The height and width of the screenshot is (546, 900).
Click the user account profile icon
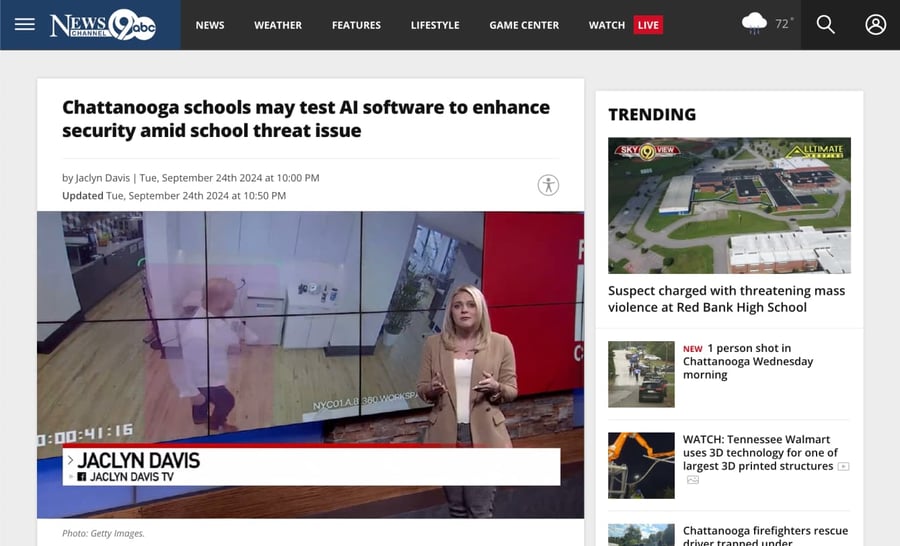point(875,24)
